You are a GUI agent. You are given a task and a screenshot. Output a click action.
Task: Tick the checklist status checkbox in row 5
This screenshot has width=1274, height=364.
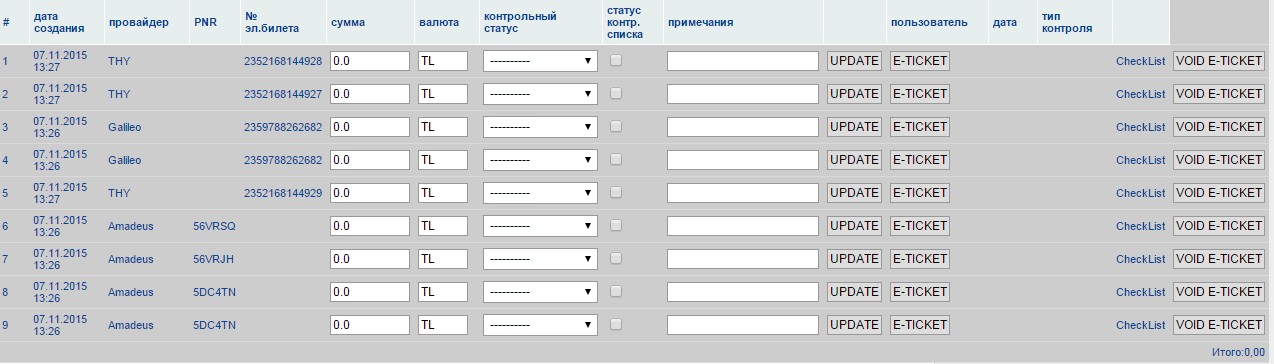click(616, 192)
